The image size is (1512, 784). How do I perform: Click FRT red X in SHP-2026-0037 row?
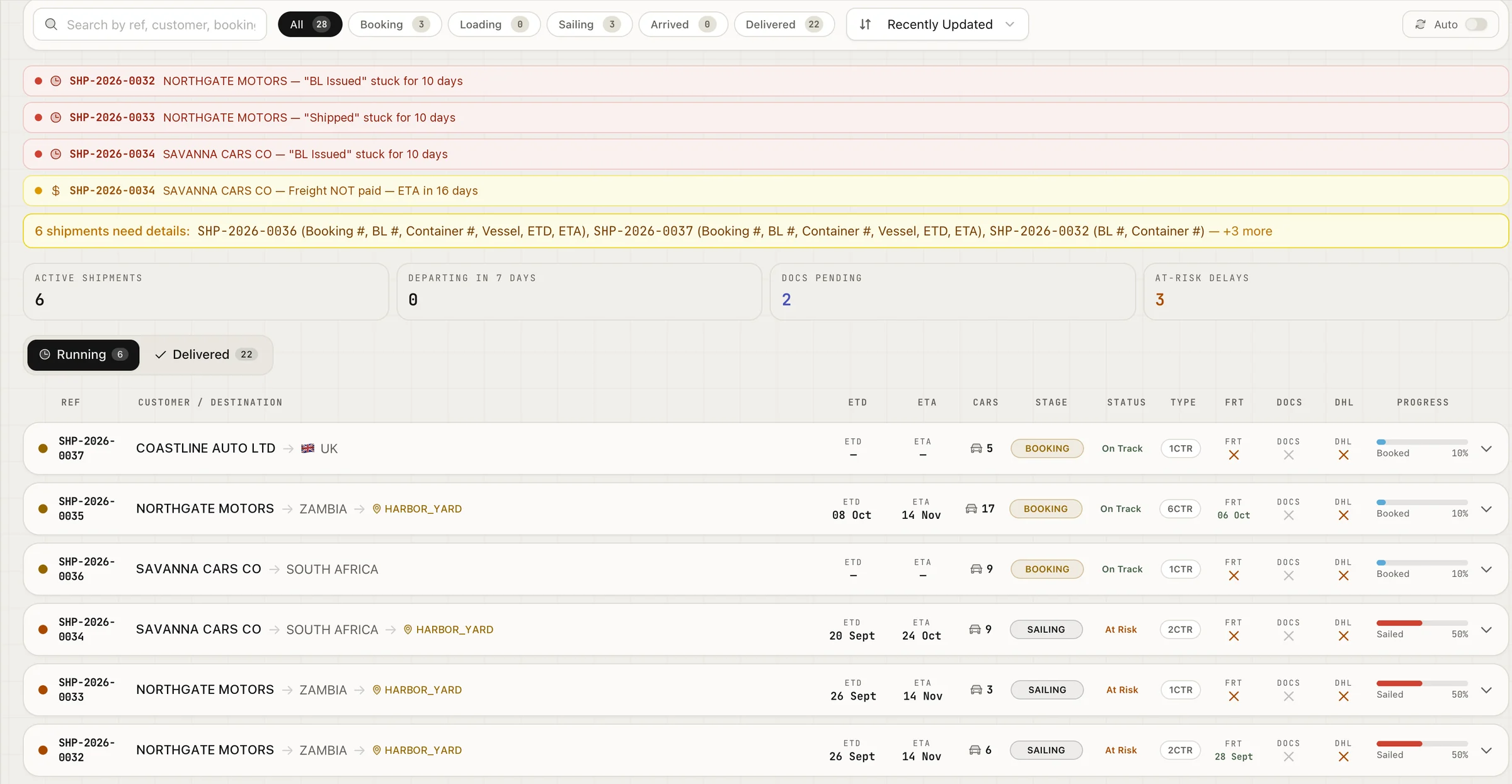[x=1234, y=455]
